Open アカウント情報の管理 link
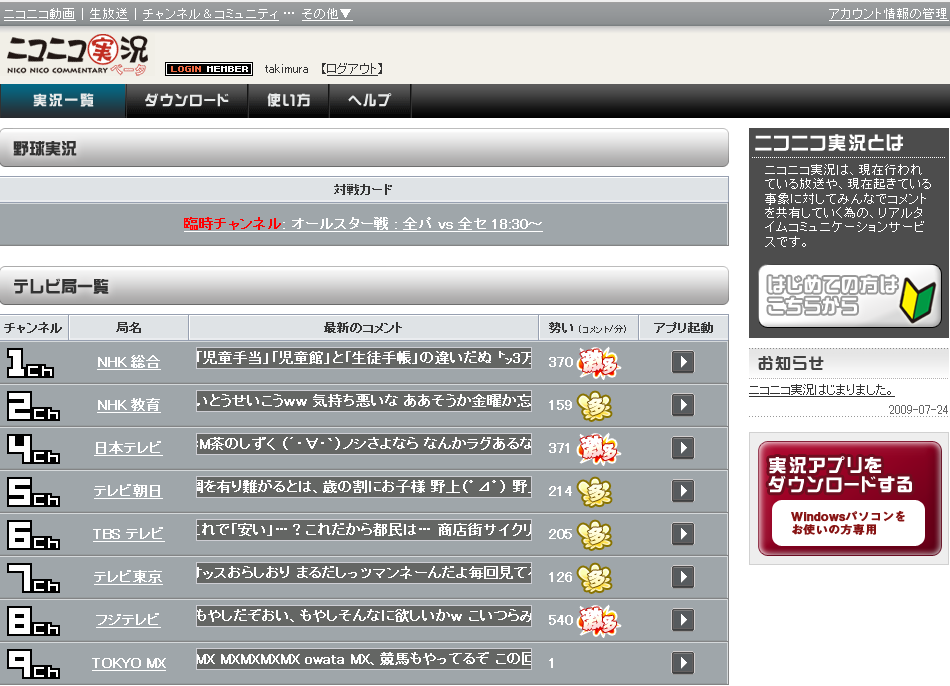This screenshot has height=686, width=950. (x=888, y=14)
